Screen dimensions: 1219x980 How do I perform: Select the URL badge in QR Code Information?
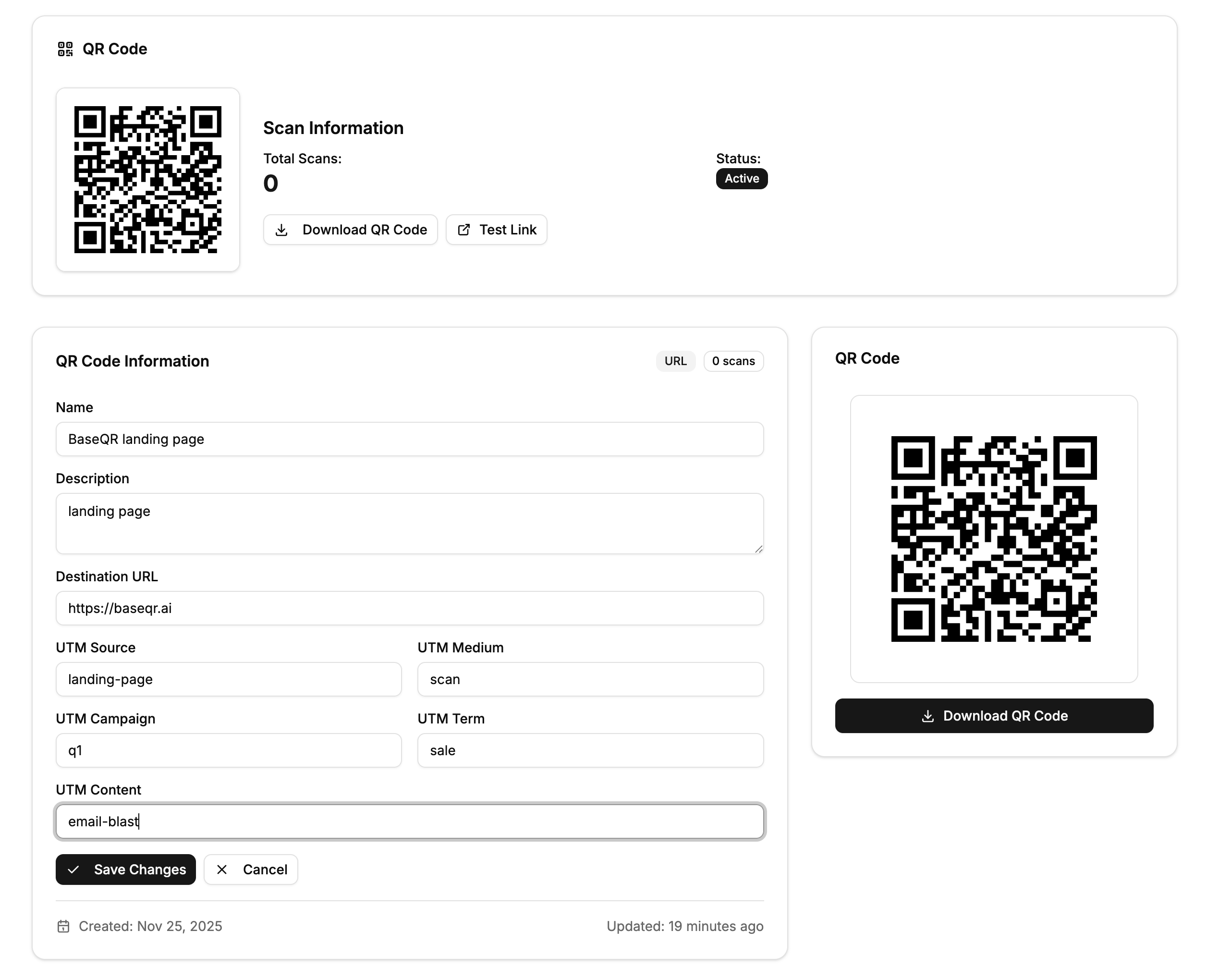coord(676,361)
